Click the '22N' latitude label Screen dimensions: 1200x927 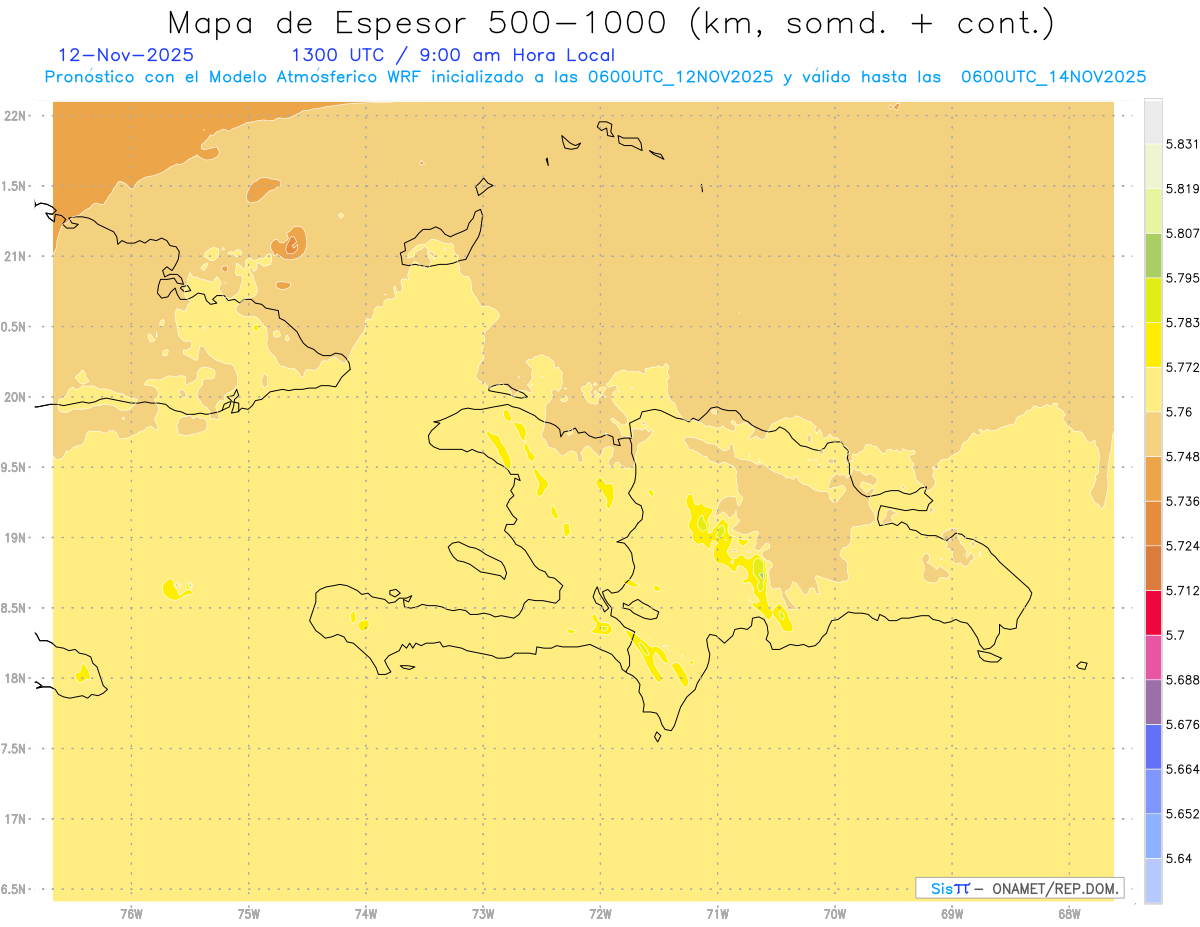click(x=15, y=116)
